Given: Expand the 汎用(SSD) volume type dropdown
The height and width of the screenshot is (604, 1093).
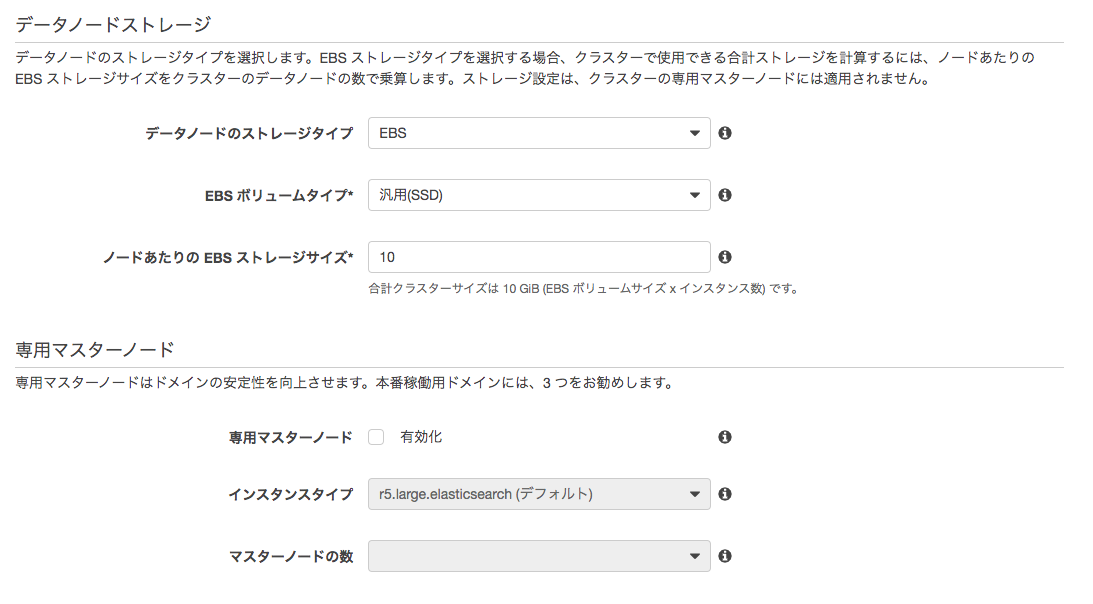Looking at the screenshot, I should click(x=539, y=195).
